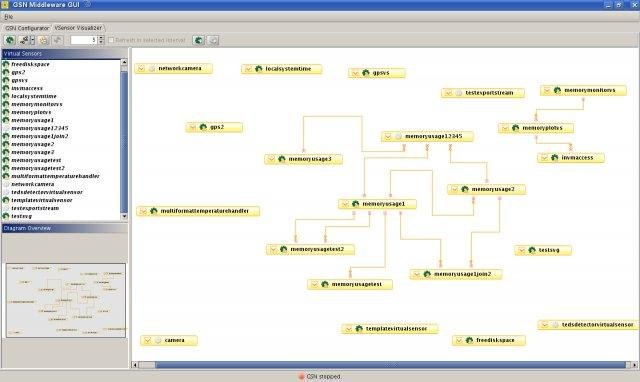
Task: Click green status icon on memoryusagetest node
Action: [324, 284]
